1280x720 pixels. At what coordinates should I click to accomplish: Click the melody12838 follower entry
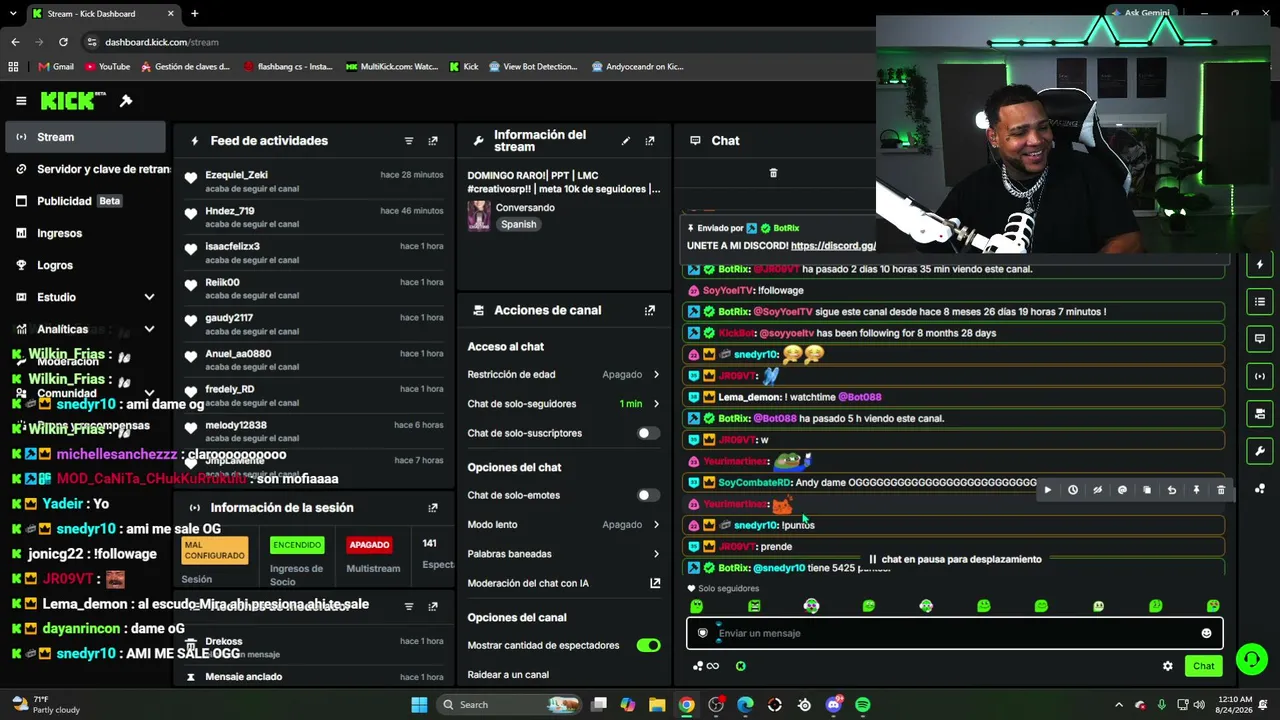(x=313, y=431)
